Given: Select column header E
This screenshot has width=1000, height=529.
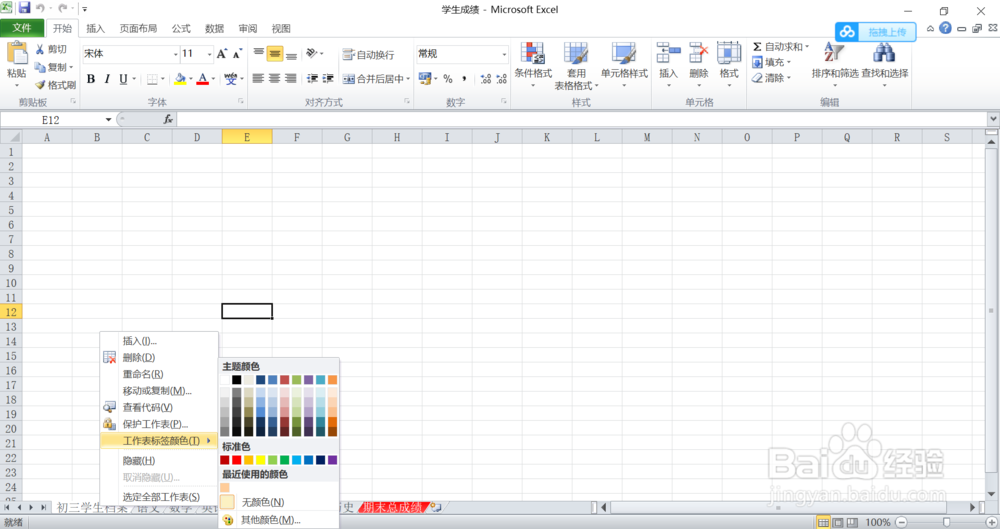Looking at the screenshot, I should [247, 137].
